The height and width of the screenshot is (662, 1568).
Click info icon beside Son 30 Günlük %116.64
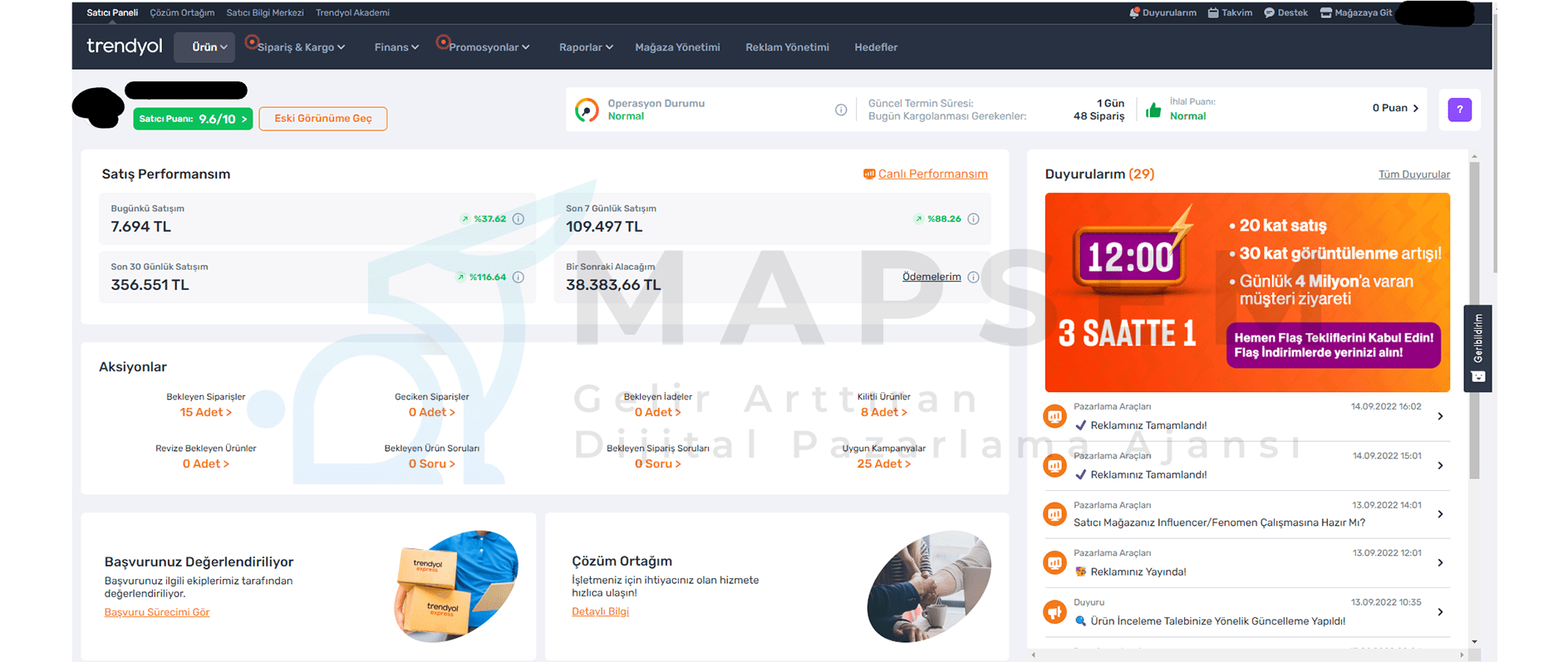519,277
